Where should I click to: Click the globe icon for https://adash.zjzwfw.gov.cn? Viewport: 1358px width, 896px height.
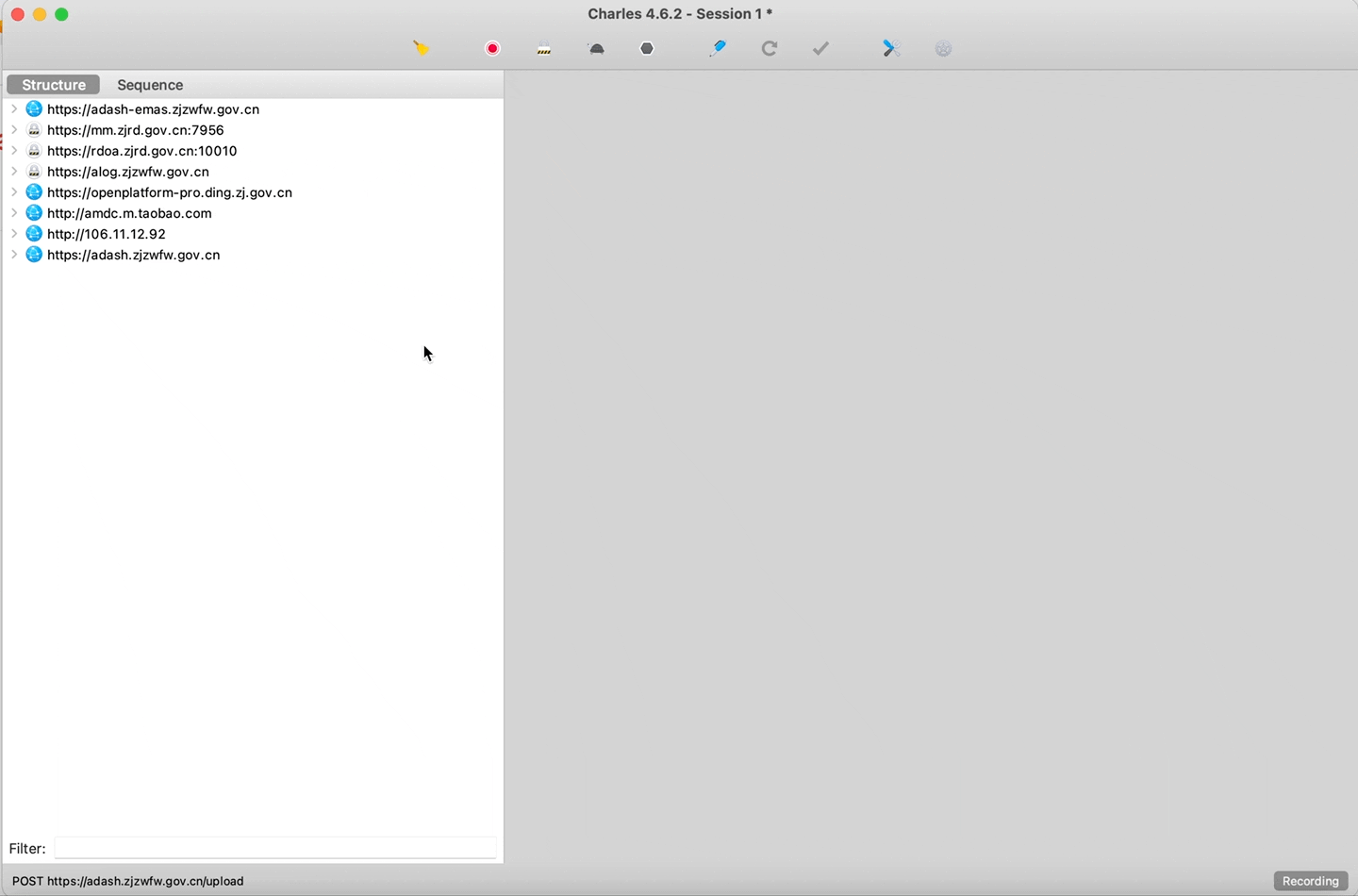click(x=34, y=255)
